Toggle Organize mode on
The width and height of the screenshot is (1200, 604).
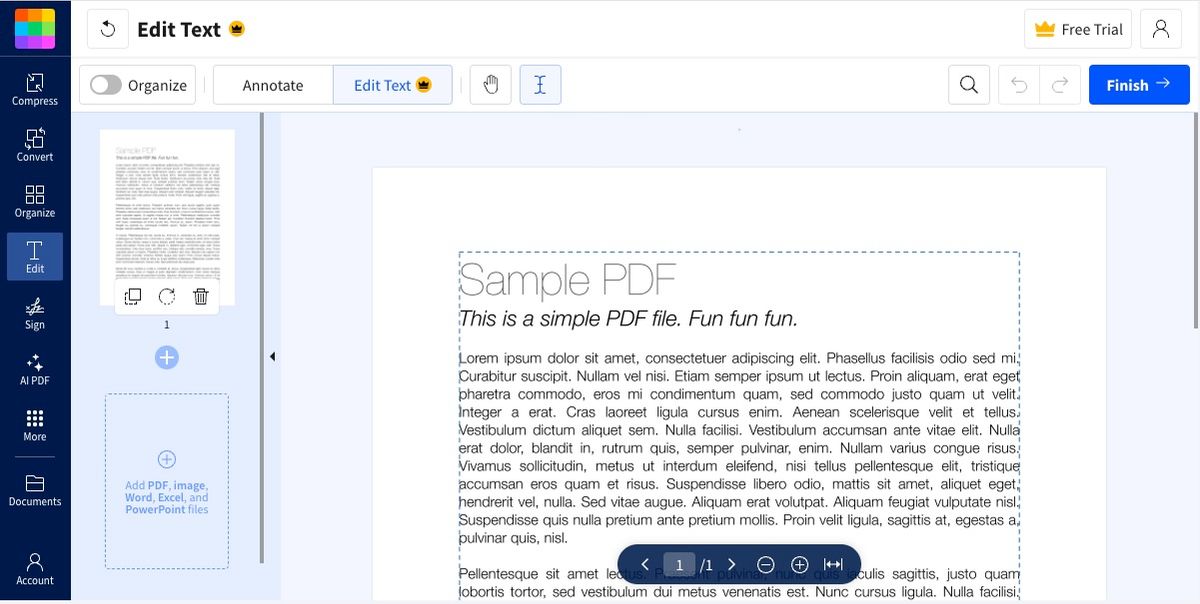click(x=104, y=85)
